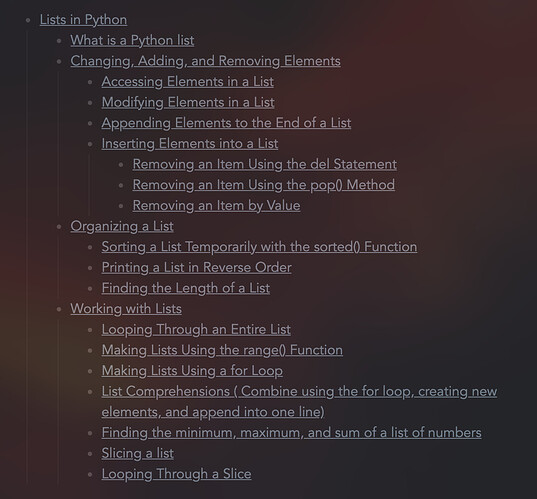This screenshot has height=499, width=537.
Task: Go to Removing an Item Using the pop() Method
Action: [x=264, y=185]
